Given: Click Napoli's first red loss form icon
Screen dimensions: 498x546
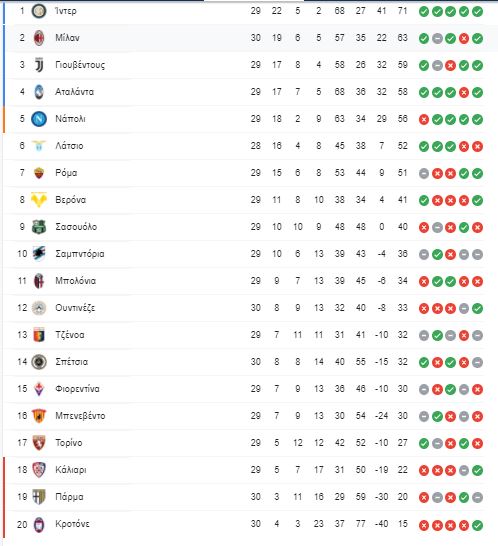Looking at the screenshot, I should pos(424,119).
